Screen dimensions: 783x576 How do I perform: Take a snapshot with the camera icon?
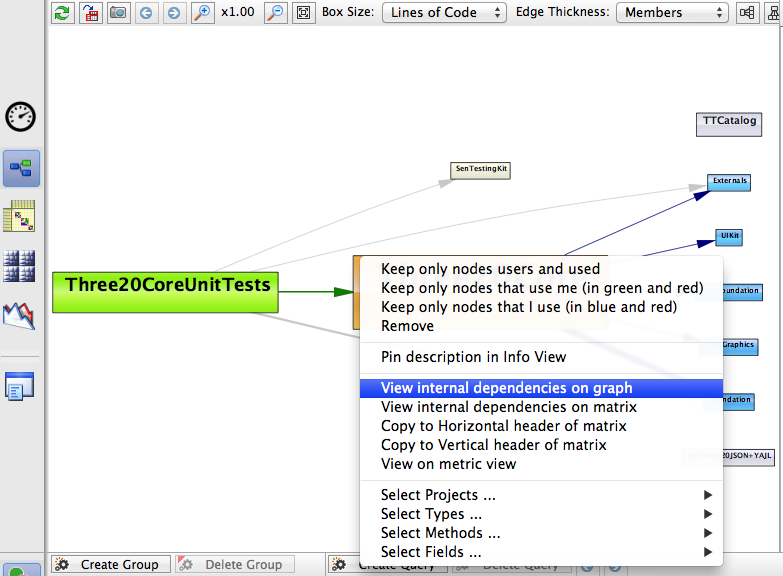click(118, 12)
